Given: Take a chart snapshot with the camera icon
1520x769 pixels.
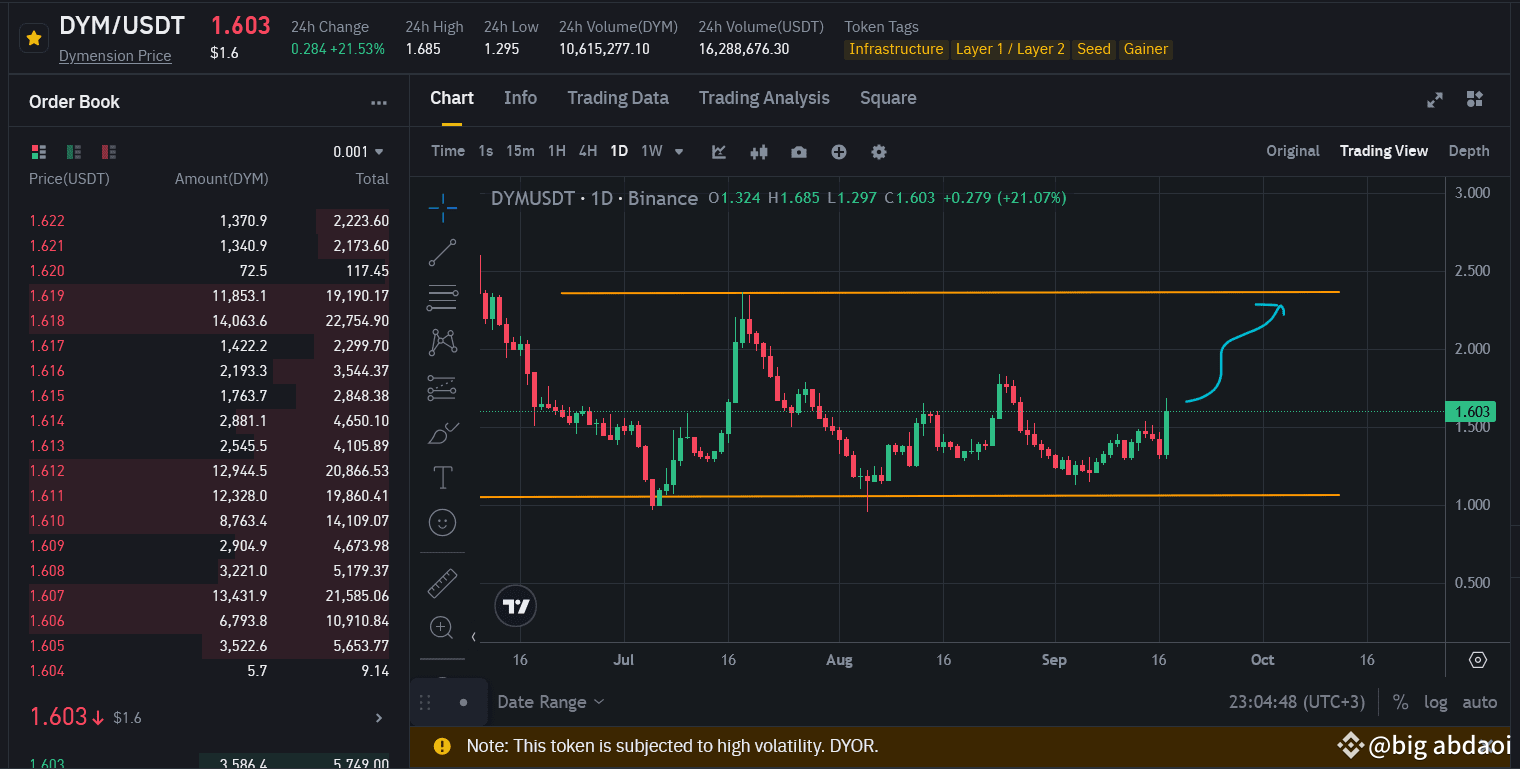Looking at the screenshot, I should (798, 151).
